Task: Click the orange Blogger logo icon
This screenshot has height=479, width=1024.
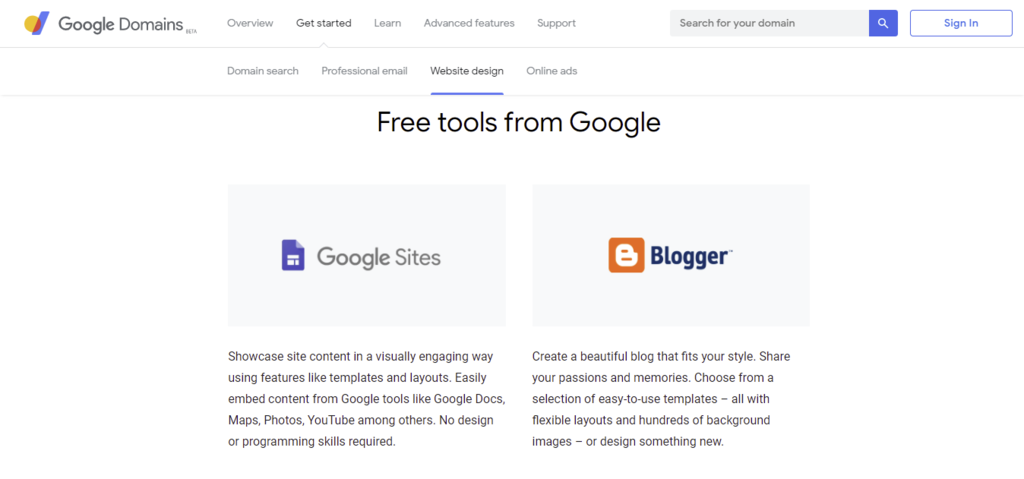Action: click(x=626, y=256)
